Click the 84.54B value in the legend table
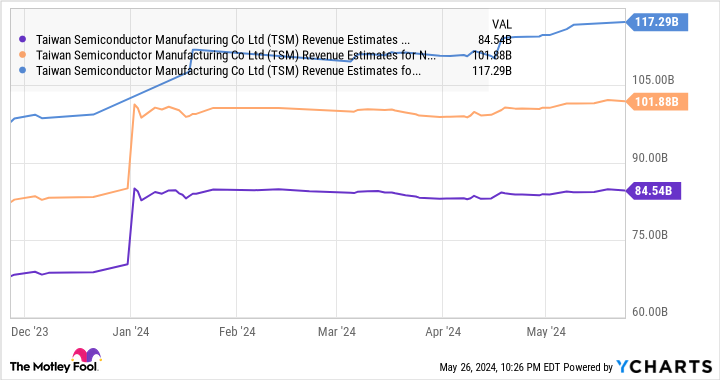This screenshot has width=720, height=380. (495, 40)
